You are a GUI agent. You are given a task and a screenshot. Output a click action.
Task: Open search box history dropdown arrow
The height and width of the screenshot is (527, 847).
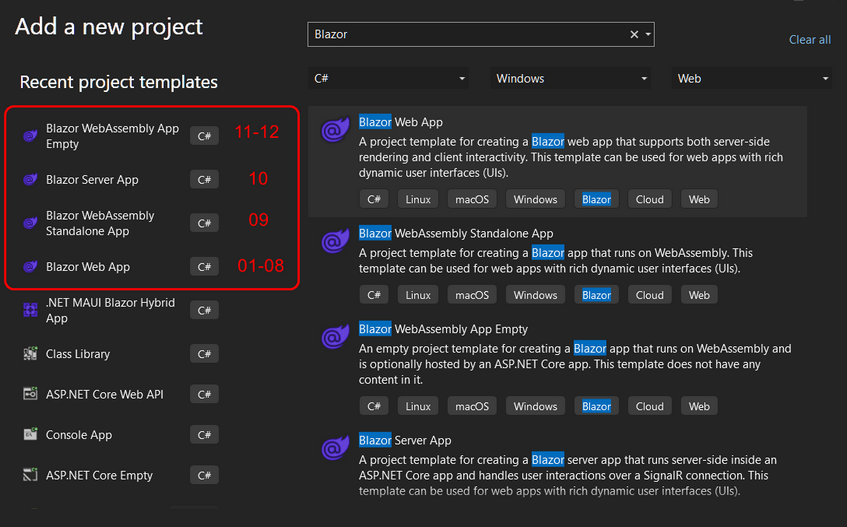[x=648, y=35]
